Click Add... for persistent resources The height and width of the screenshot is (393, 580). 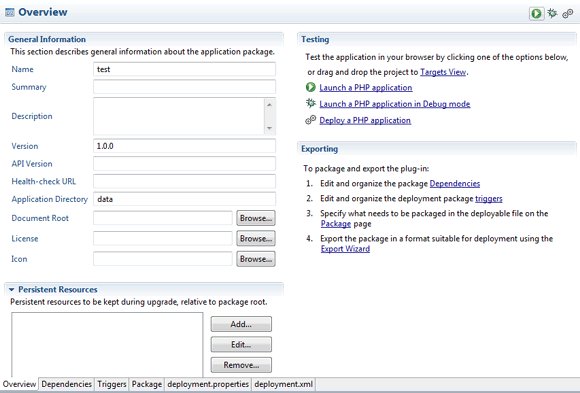(241, 324)
